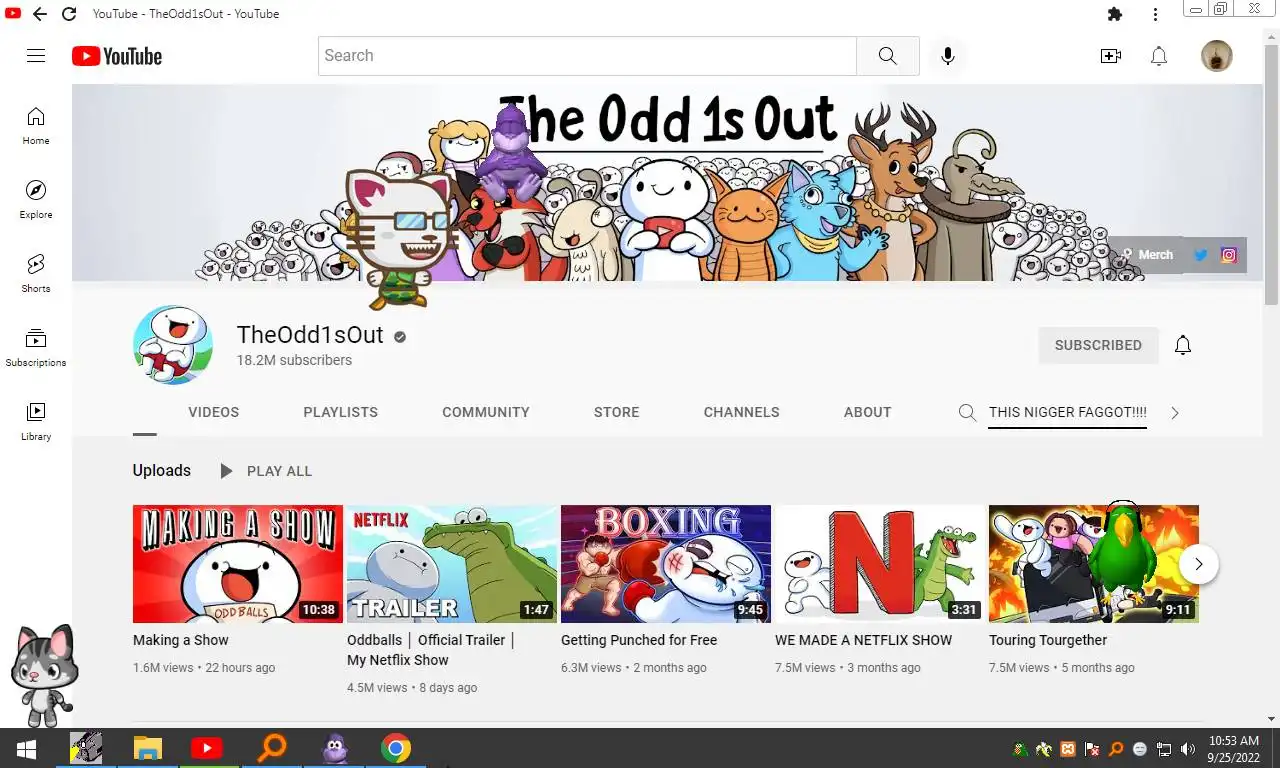Click the Oddballs Trailer thumbnail
Viewport: 1280px width, 768px height.
point(452,564)
